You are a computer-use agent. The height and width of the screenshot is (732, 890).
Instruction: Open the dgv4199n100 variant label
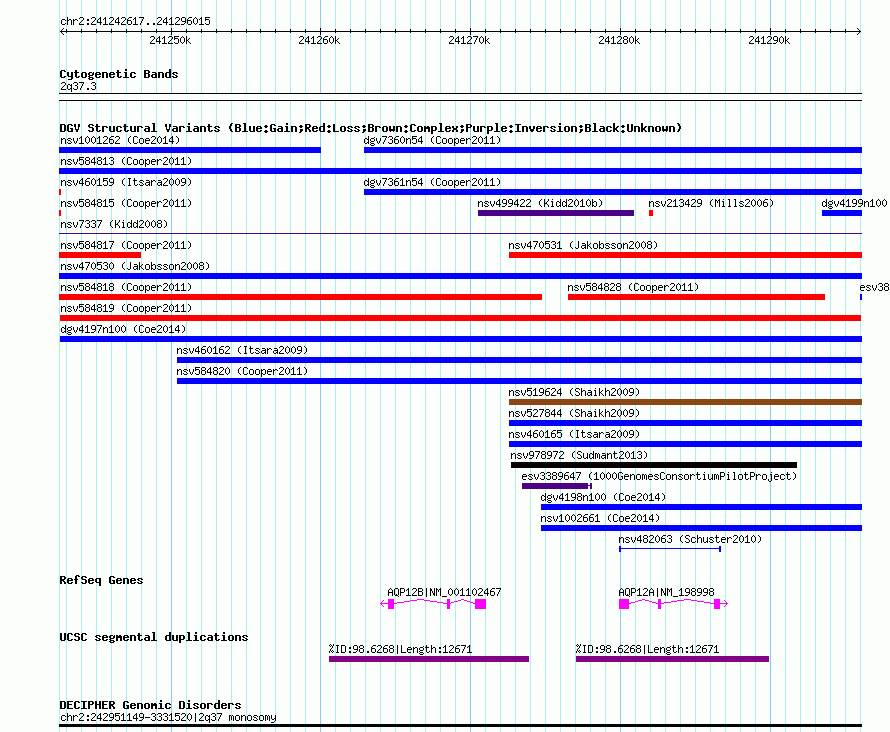click(854, 203)
